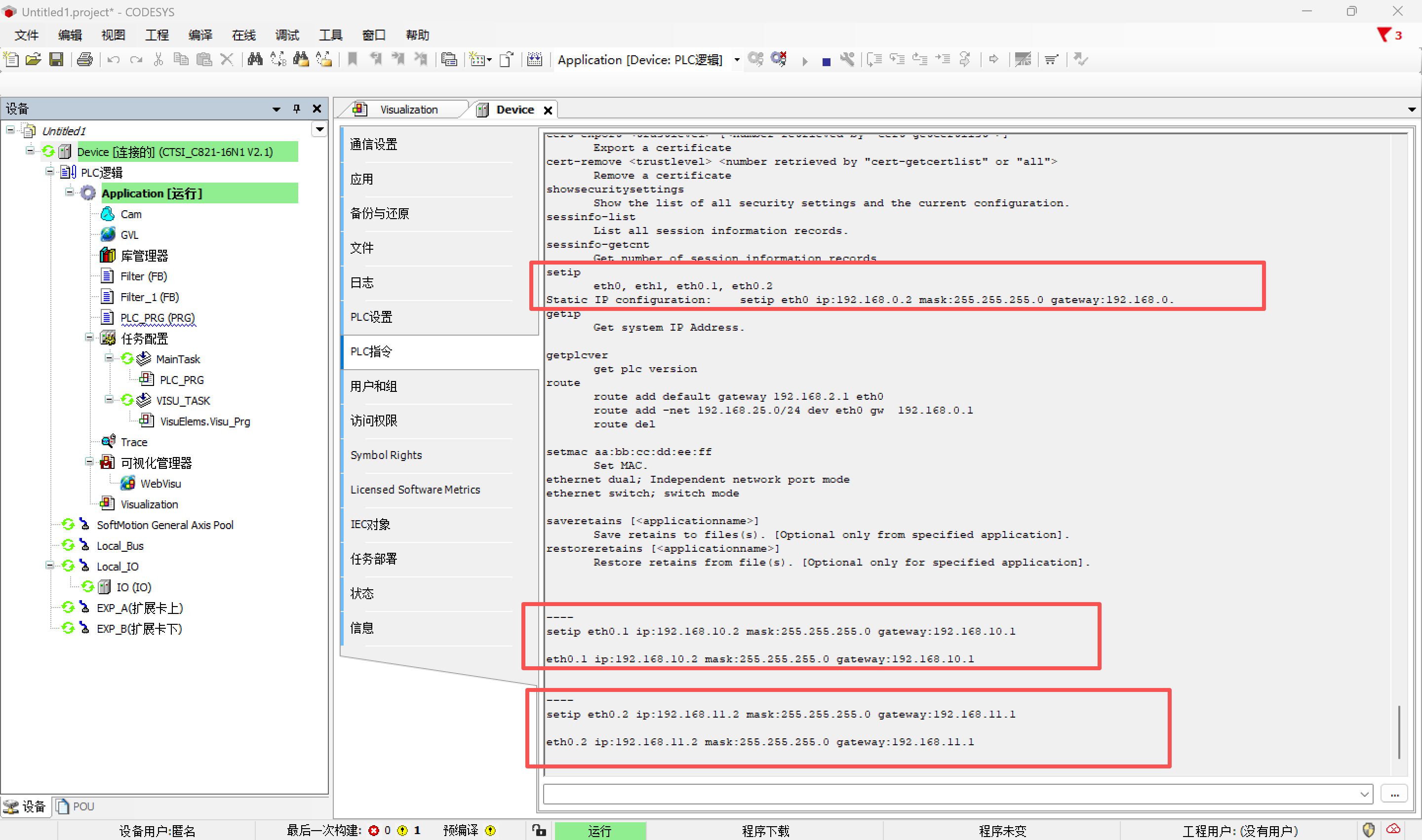This screenshot has width=1422, height=840.
Task: Collapse the 任务配置 tree node
Action: click(x=89, y=338)
